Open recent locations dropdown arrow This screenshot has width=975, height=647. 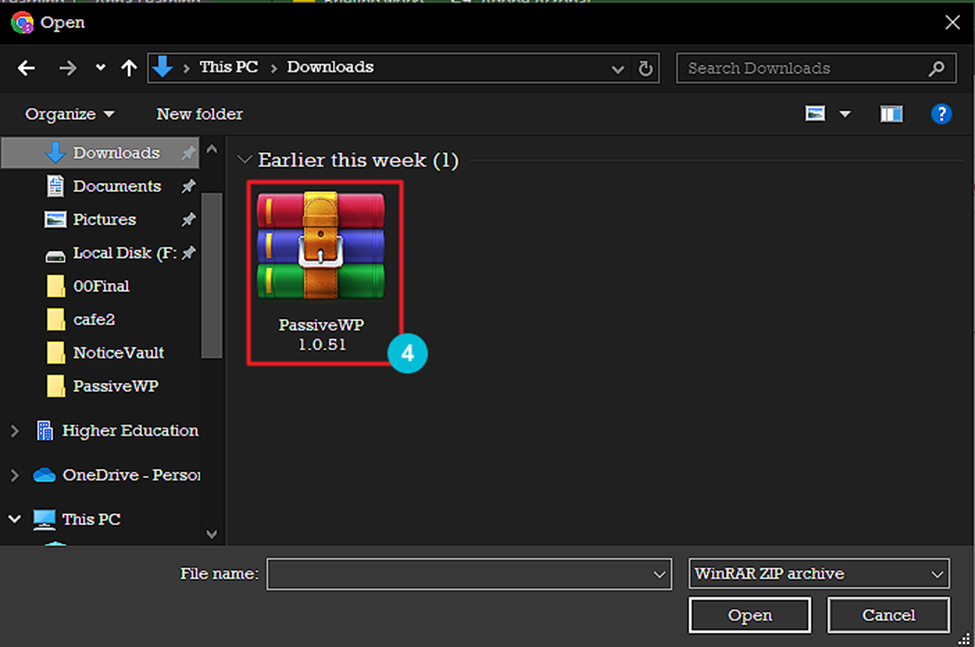click(x=100, y=68)
